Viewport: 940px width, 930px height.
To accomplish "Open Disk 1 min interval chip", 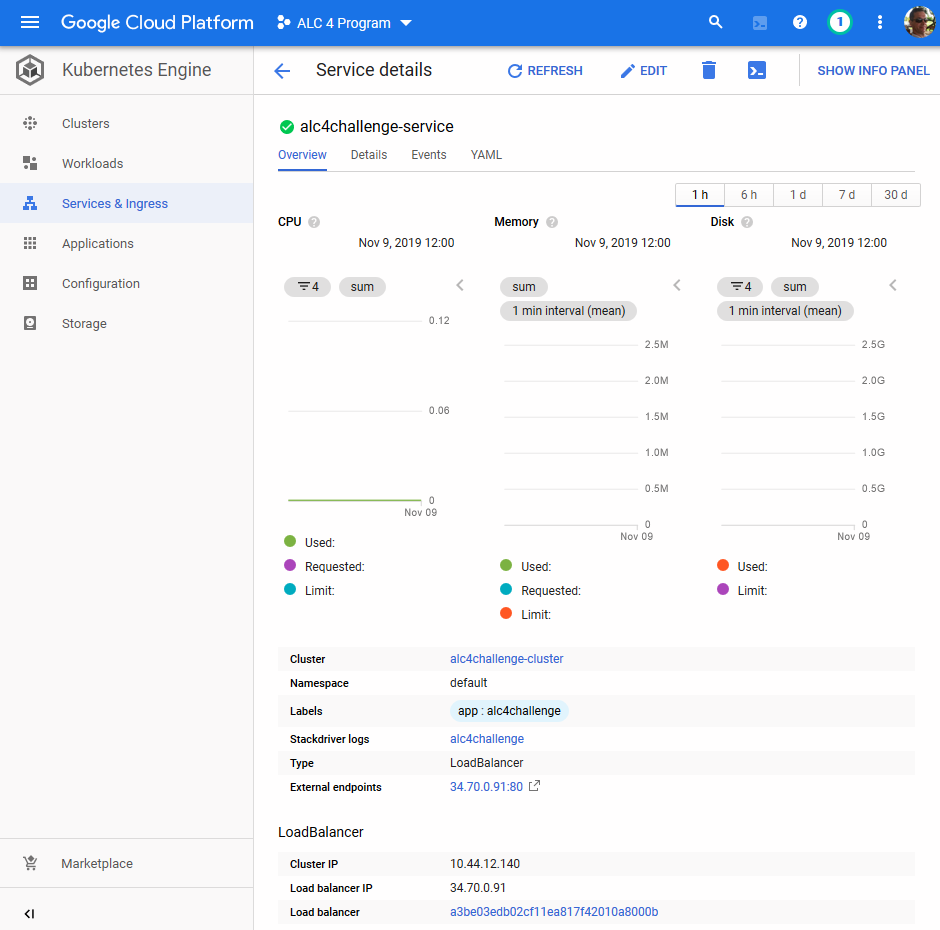I will point(785,311).
